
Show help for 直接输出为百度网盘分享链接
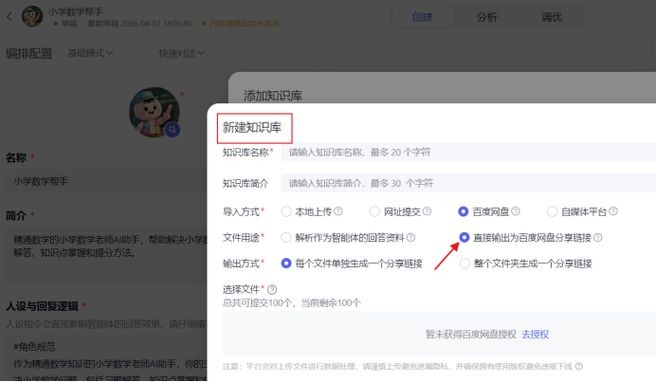pos(598,238)
